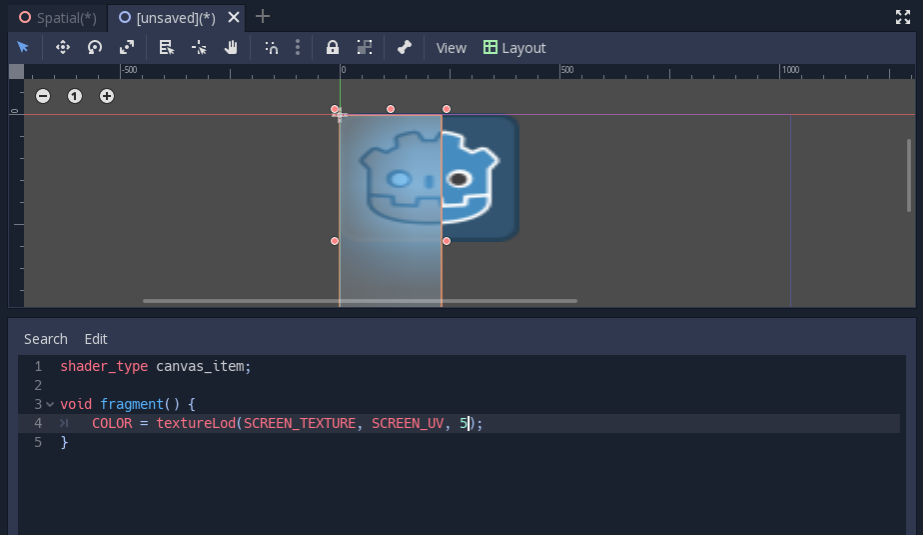Click SCREEN_TEXTURE in line 4
The height and width of the screenshot is (535, 923).
[x=300, y=423]
